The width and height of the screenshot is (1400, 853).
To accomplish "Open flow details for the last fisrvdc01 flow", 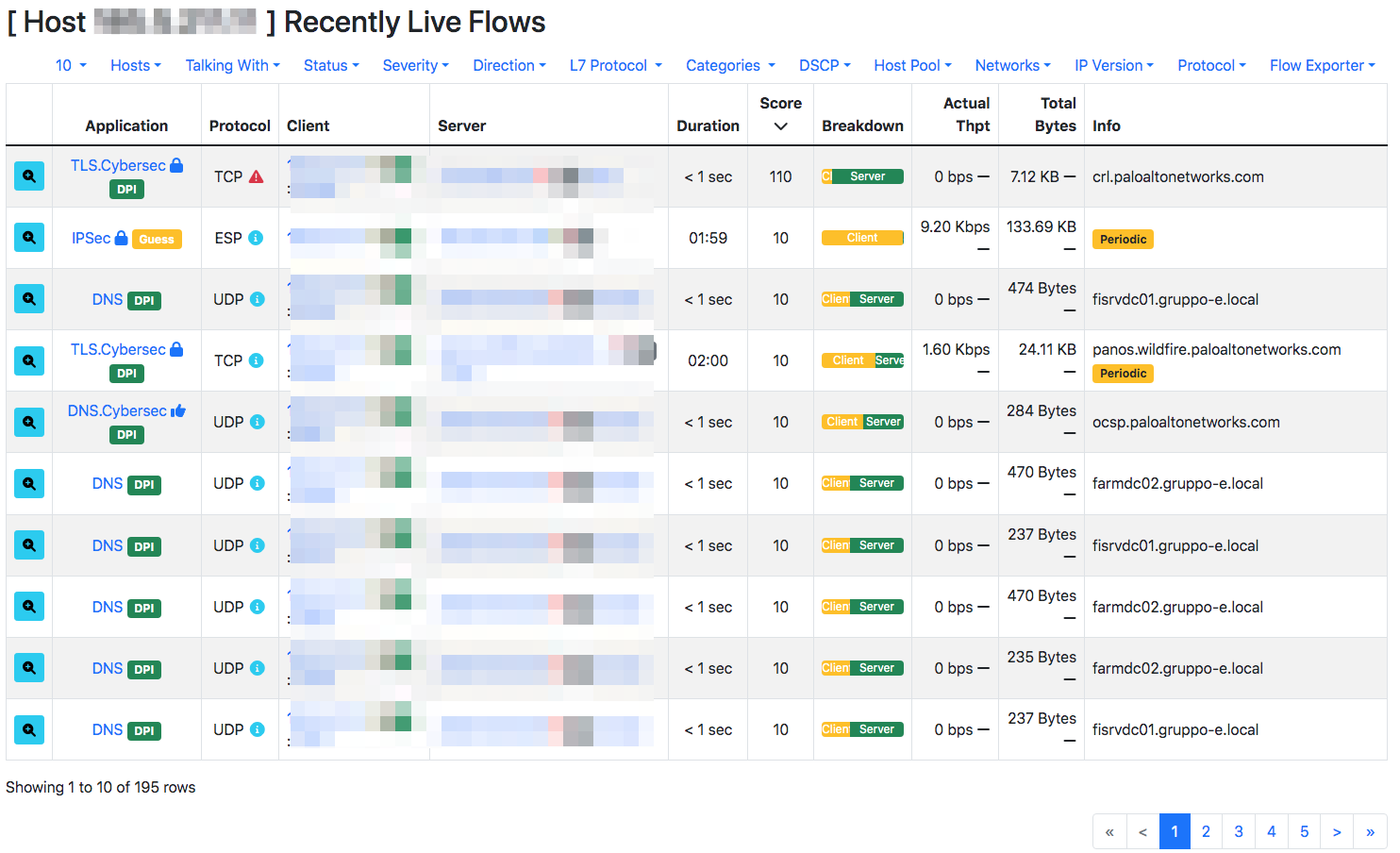I will coord(28,728).
